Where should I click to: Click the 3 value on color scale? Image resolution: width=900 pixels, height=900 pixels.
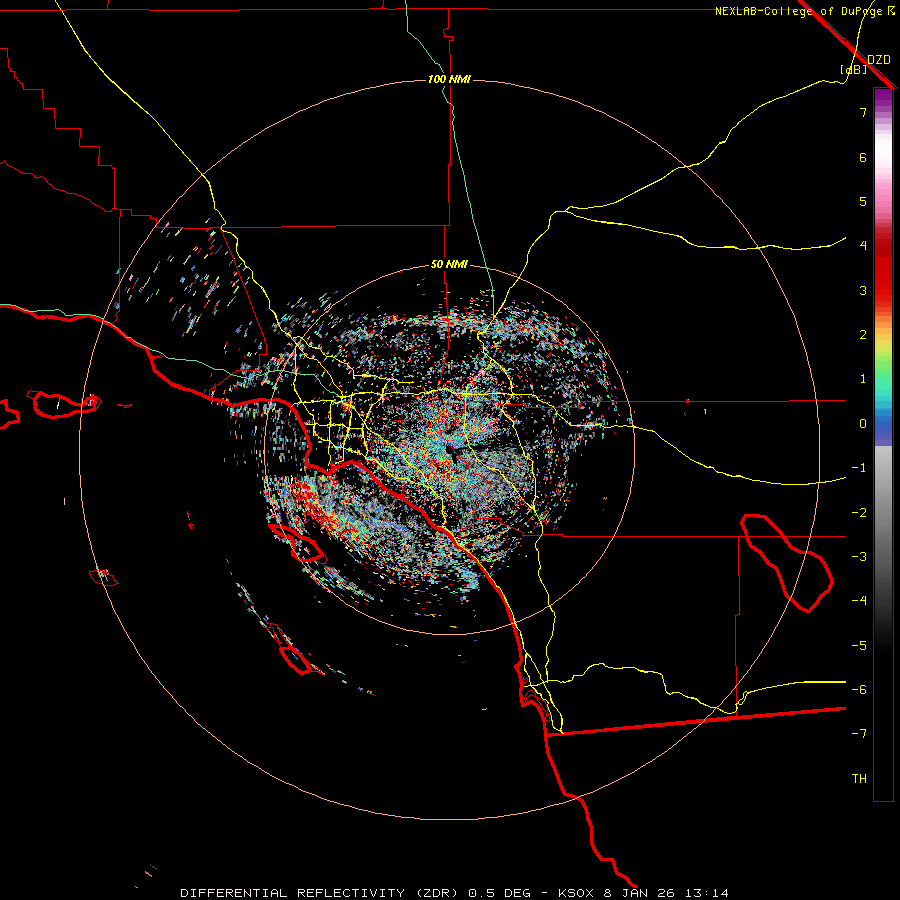point(863,290)
